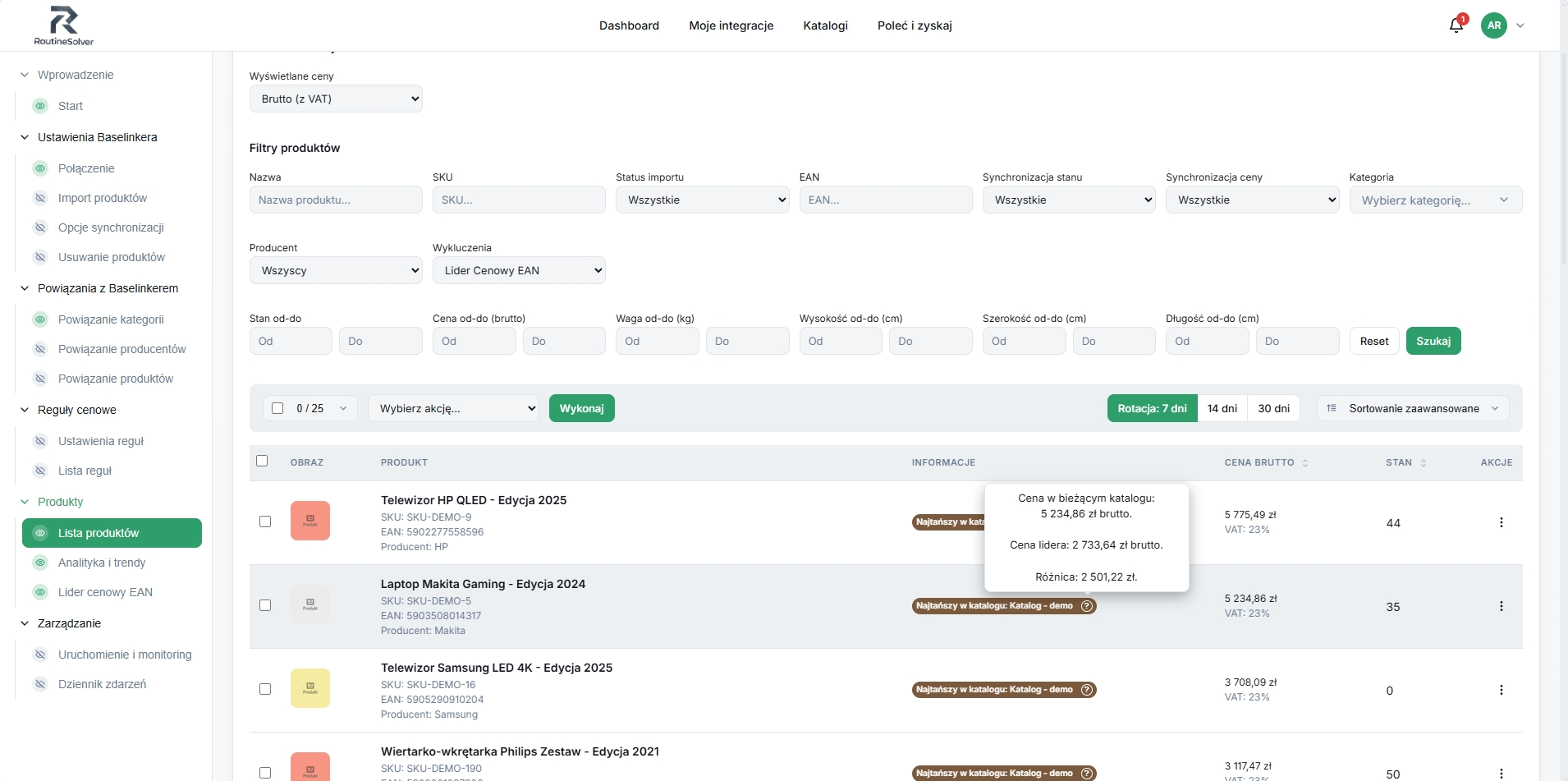Viewport: 1568px width, 781px height.
Task: Toggle the select-all checkbox in table header
Action: (262, 461)
